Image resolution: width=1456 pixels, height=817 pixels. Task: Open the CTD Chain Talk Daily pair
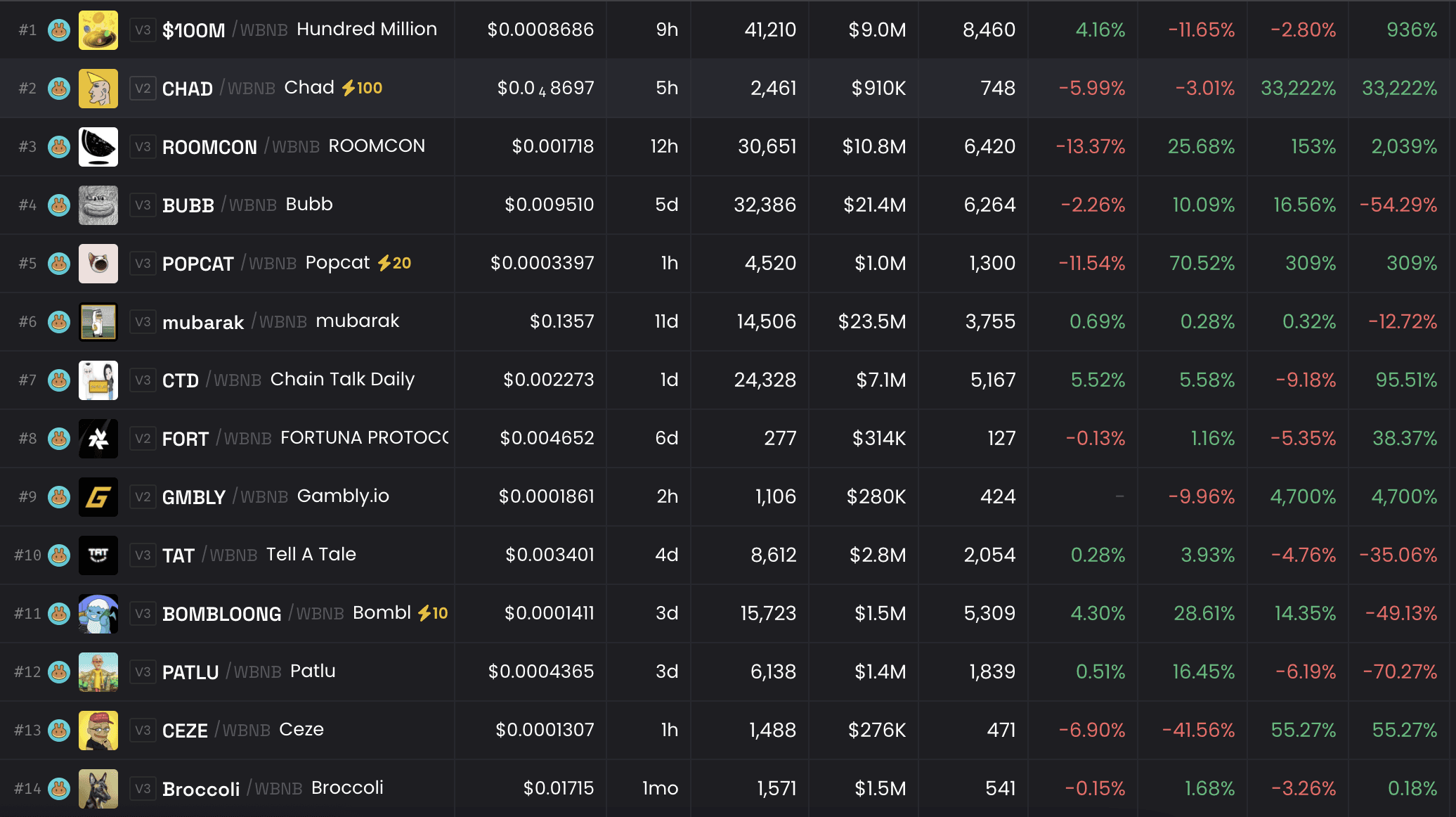point(728,380)
